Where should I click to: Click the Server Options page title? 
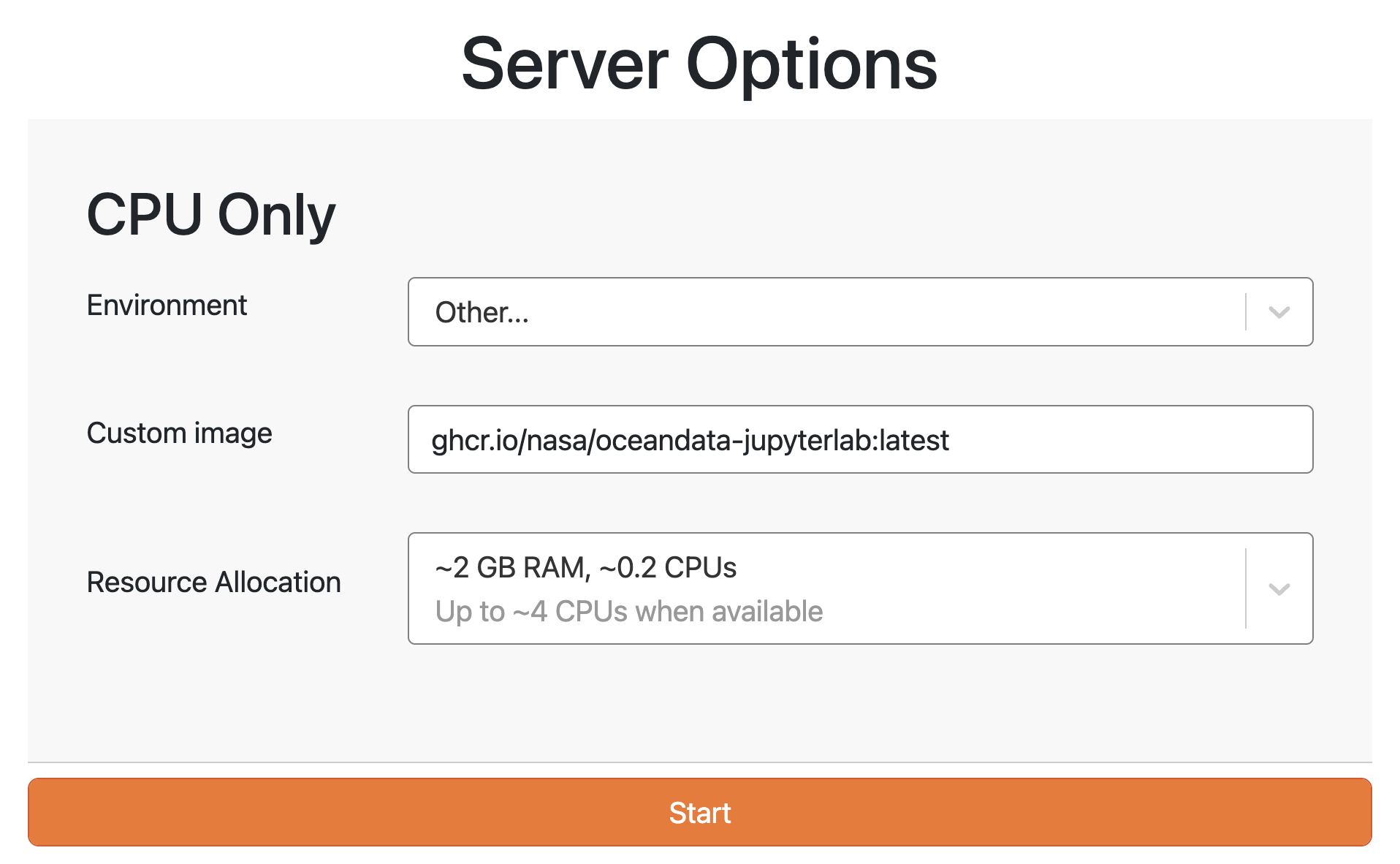pos(699,64)
